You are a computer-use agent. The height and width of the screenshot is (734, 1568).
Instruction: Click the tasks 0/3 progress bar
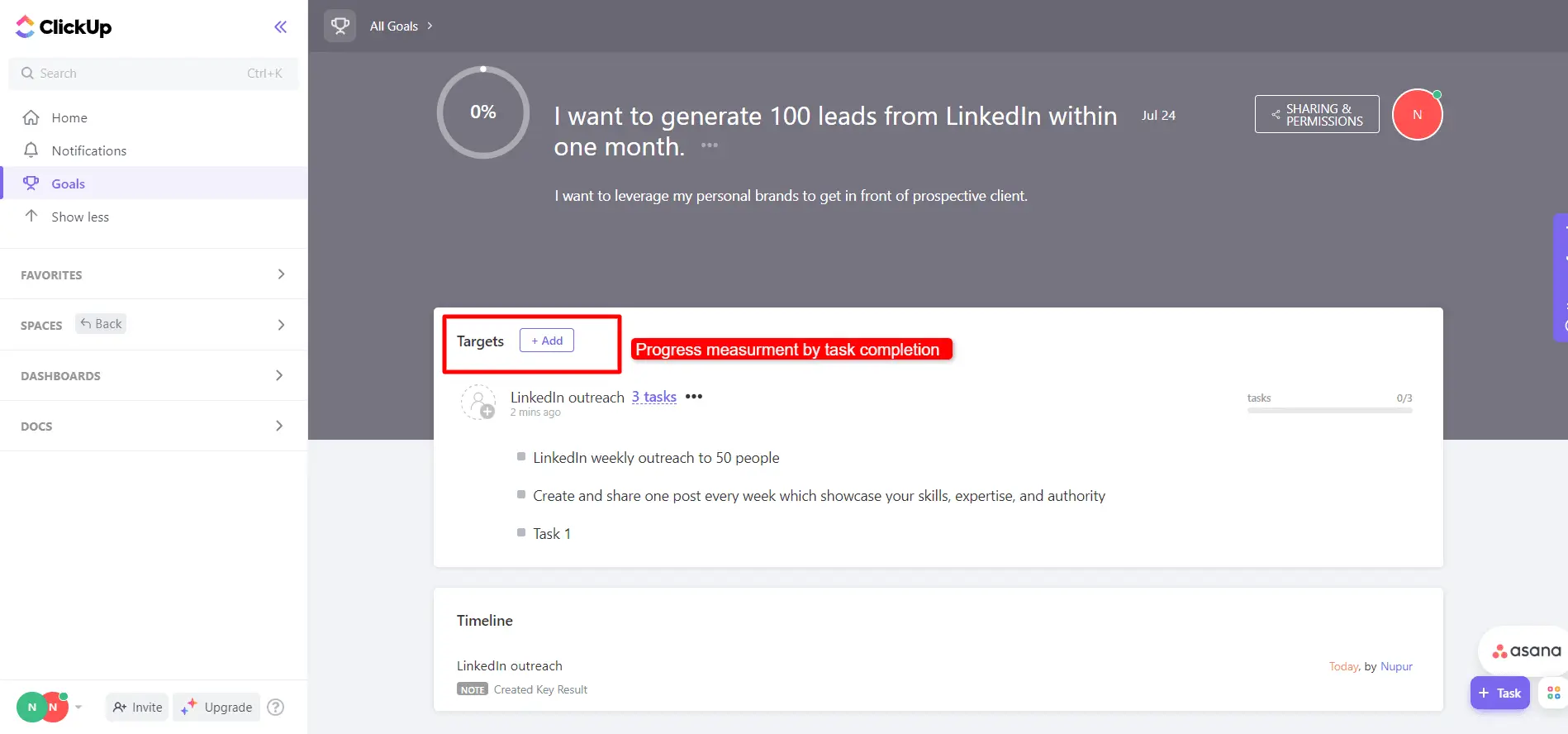tap(1329, 411)
